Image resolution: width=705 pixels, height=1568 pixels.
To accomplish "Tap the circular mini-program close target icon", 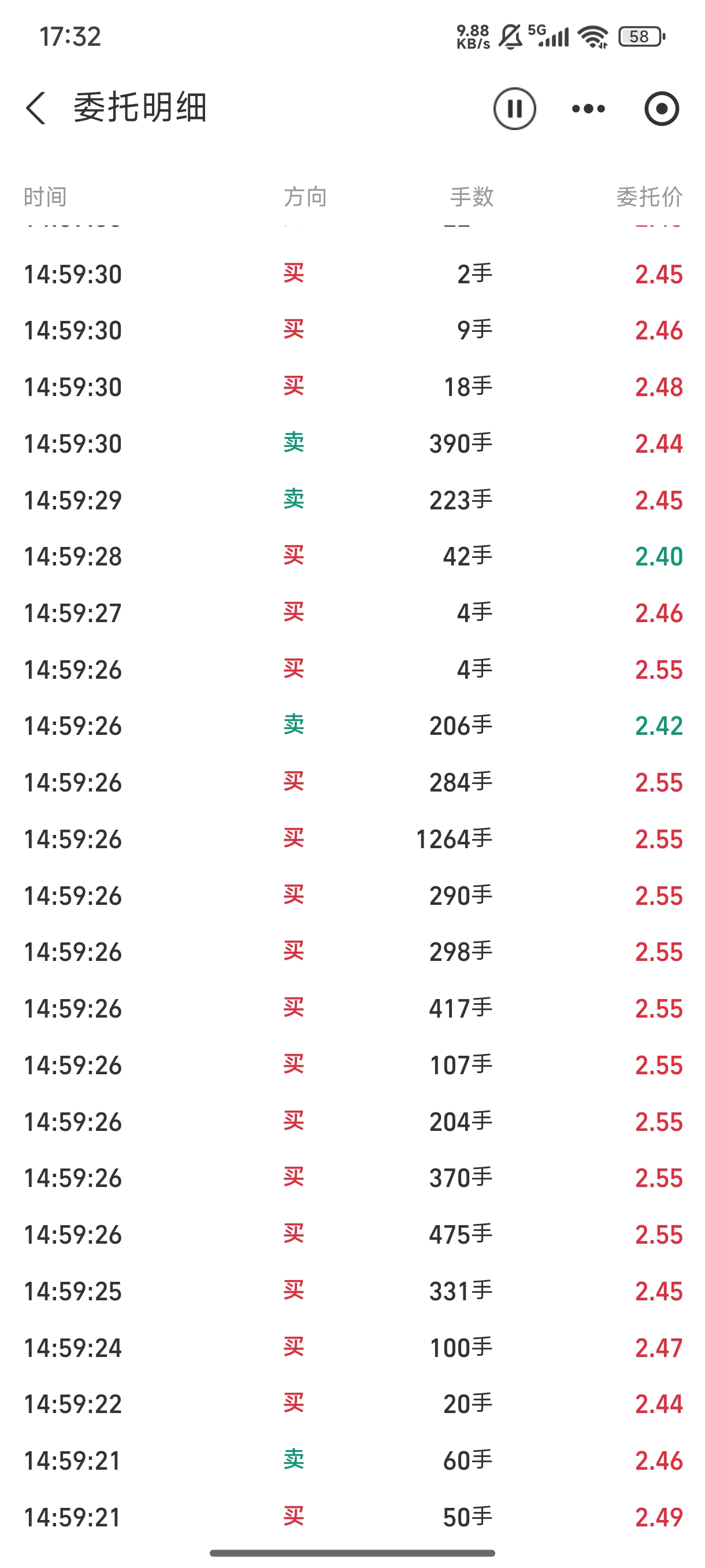I will 661,109.
